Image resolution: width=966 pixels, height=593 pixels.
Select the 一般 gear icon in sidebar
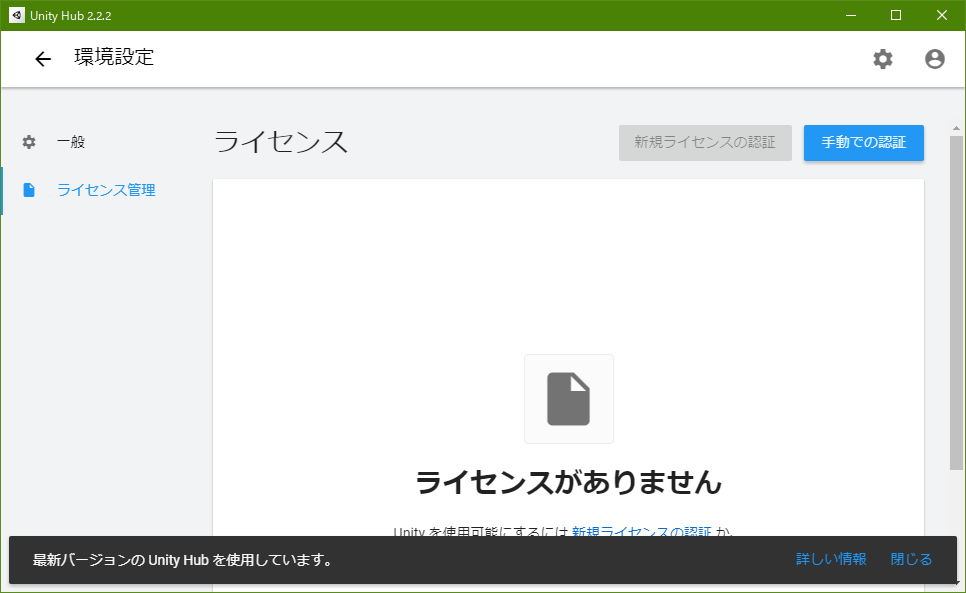(x=29, y=142)
